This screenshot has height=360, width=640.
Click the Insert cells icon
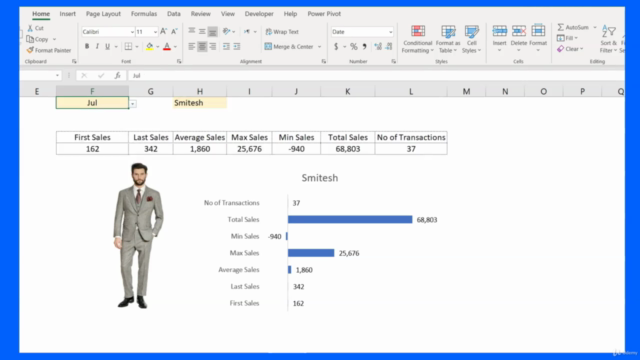point(499,31)
